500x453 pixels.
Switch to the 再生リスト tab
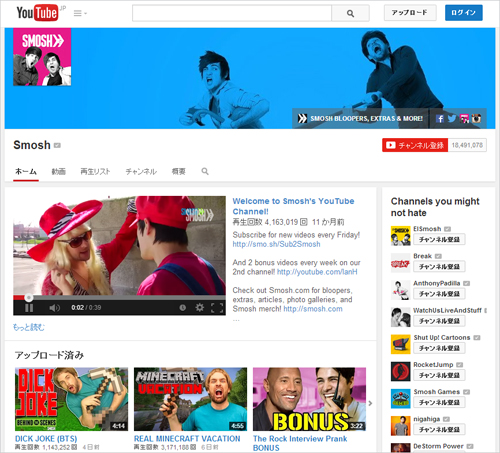click(95, 171)
